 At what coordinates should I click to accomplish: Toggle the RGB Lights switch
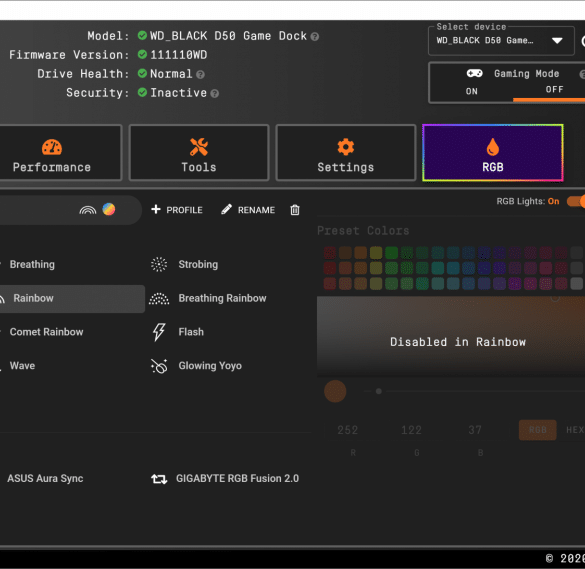click(x=576, y=201)
